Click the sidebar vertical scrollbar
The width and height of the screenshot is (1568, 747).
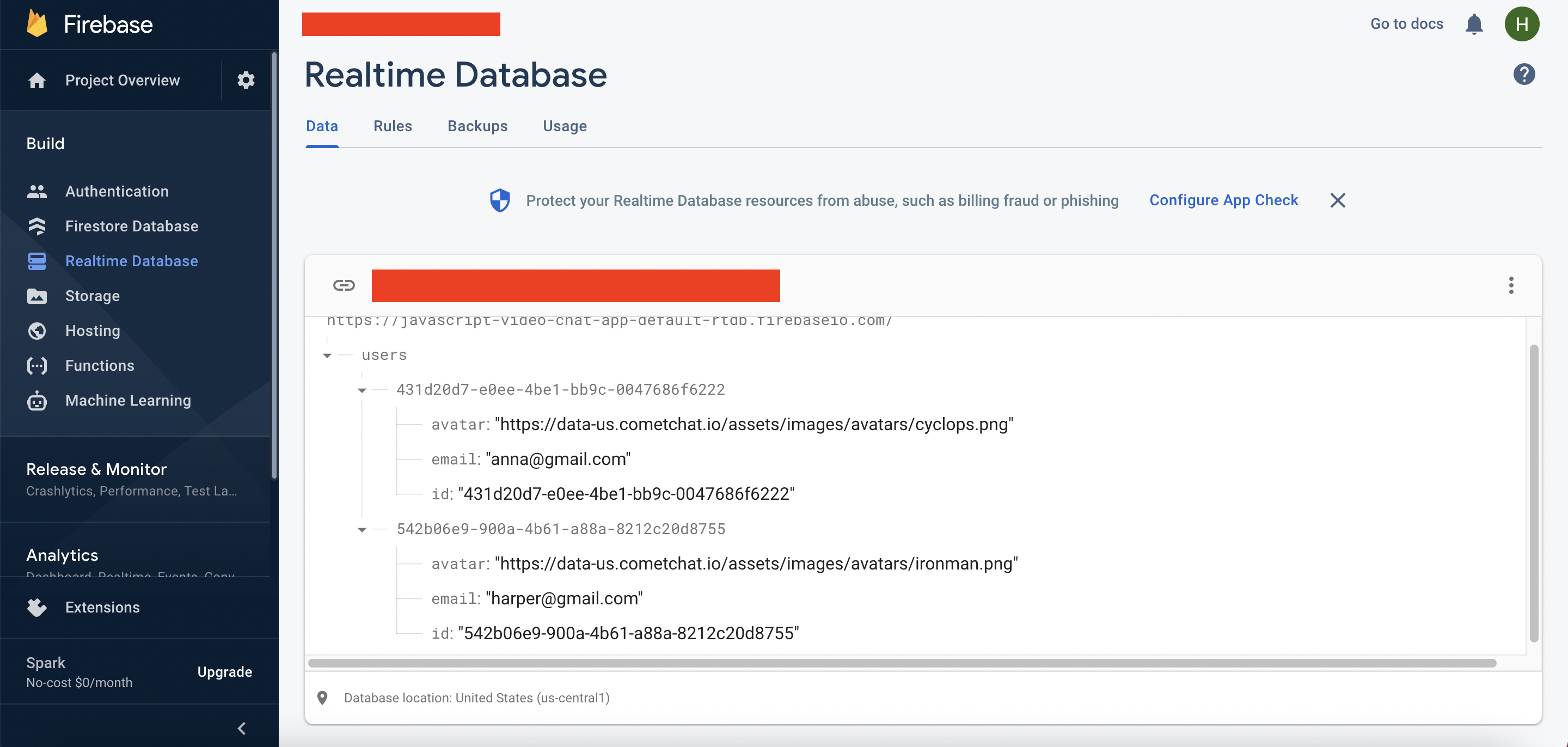pos(274,266)
